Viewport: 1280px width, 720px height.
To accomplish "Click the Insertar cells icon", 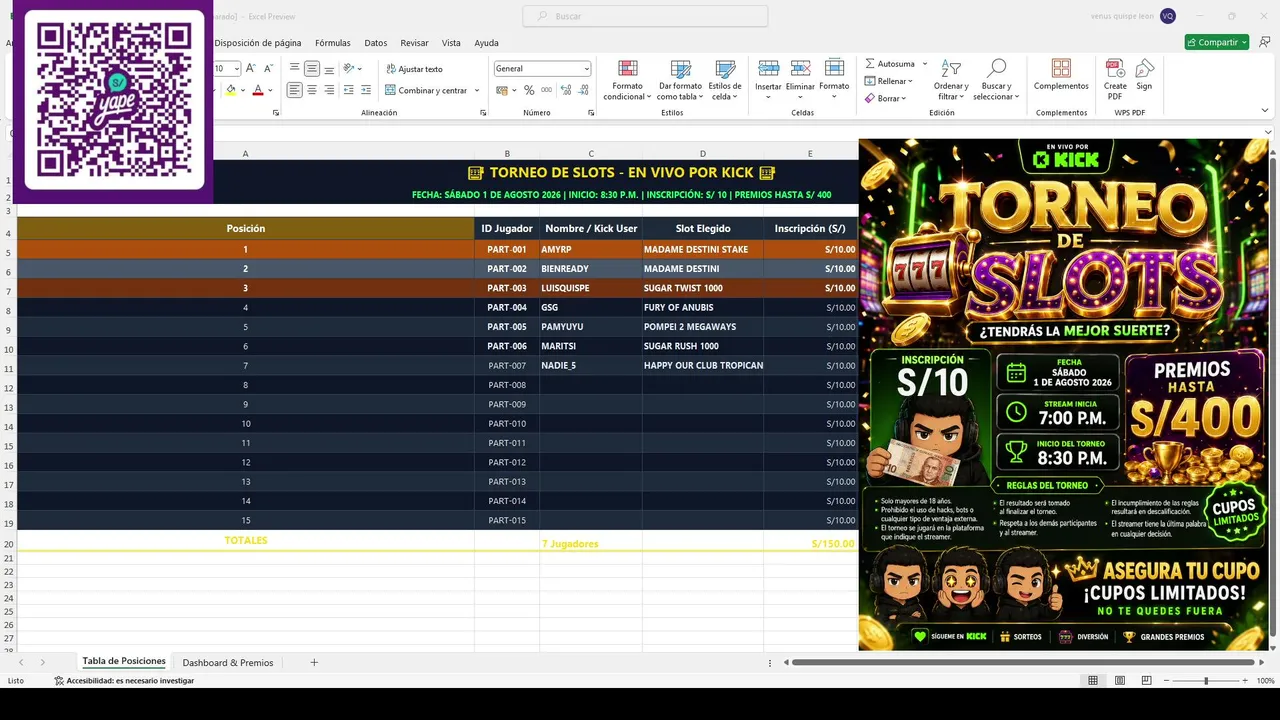I will tap(768, 69).
